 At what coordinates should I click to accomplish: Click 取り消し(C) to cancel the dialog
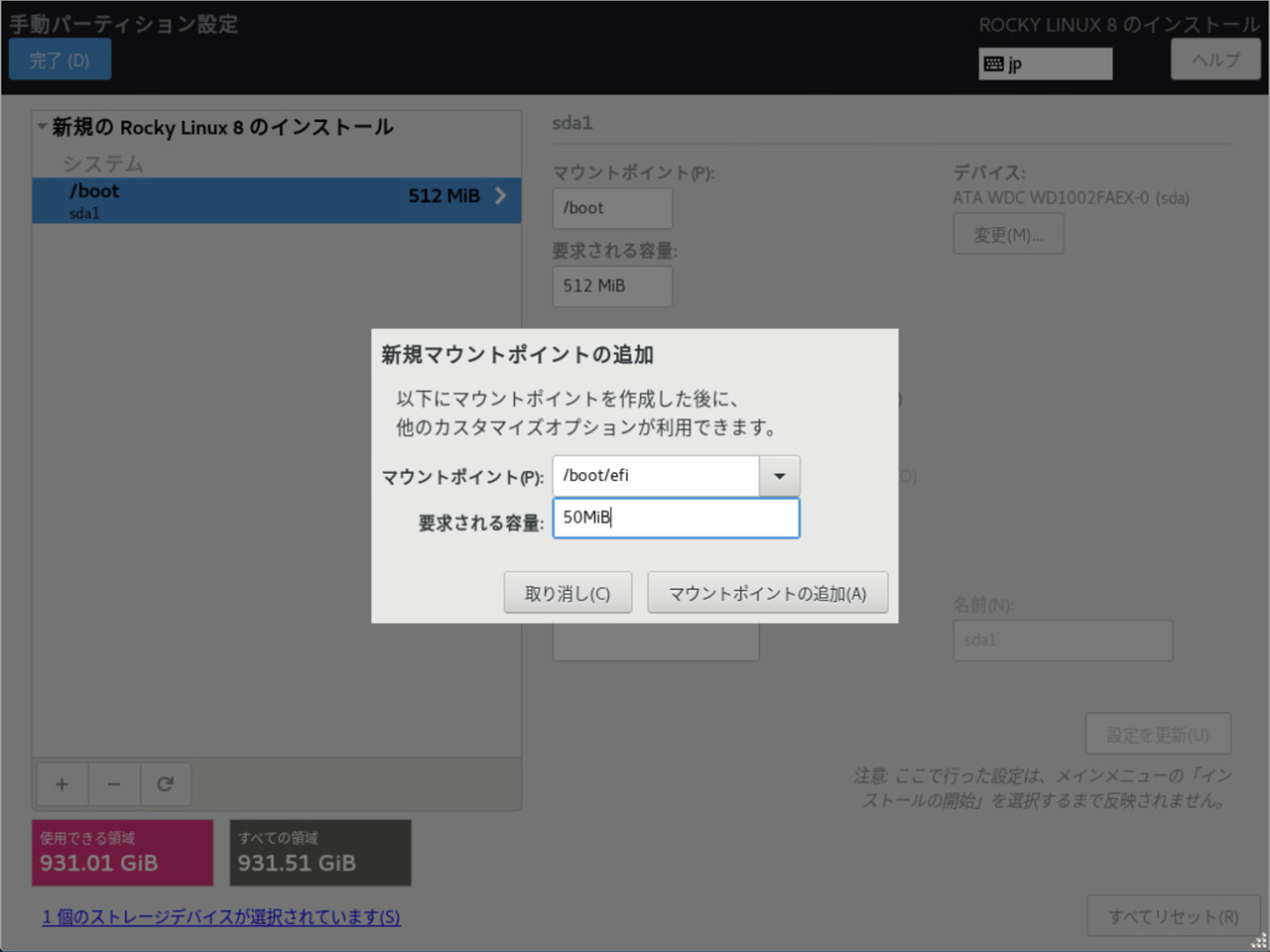(x=567, y=593)
